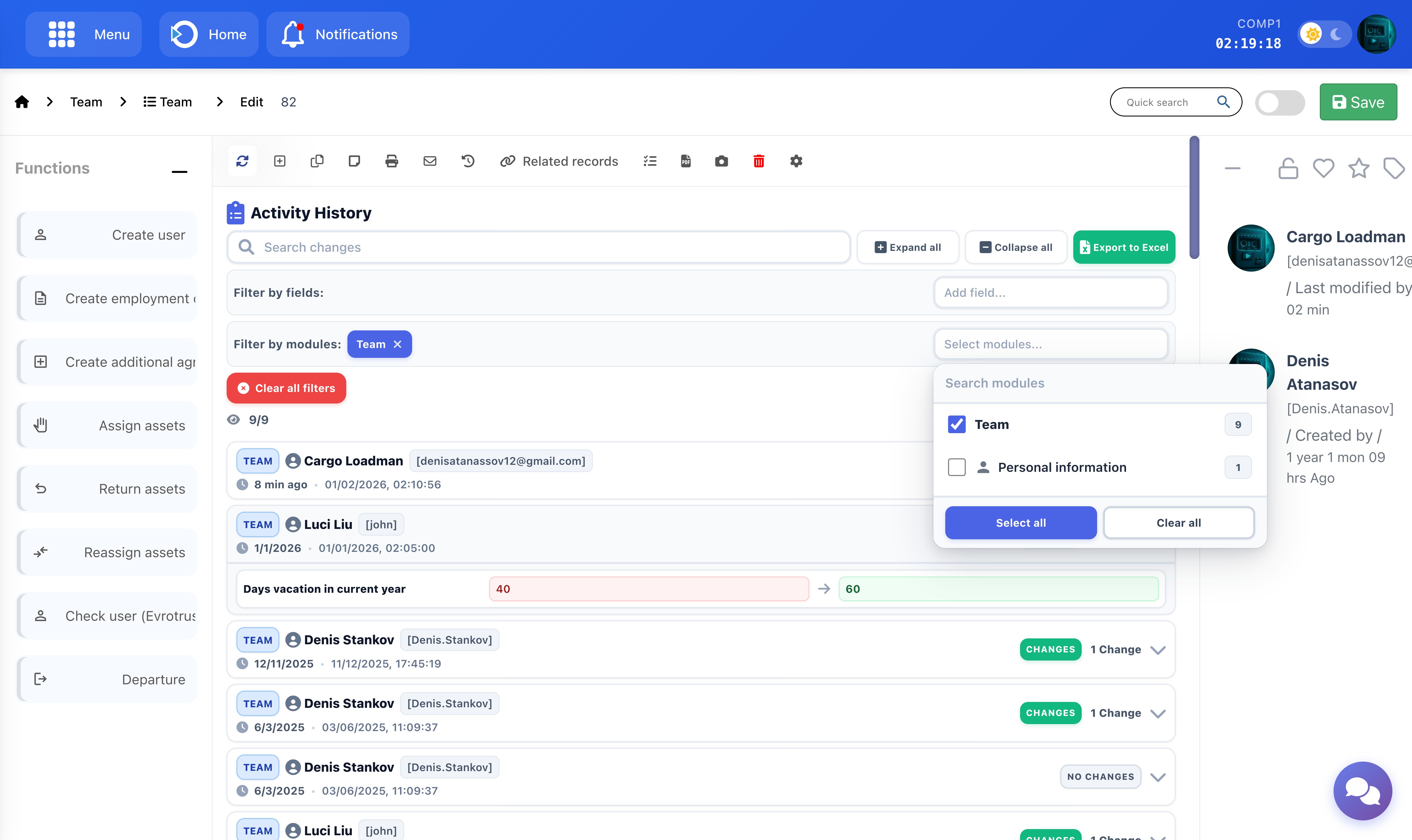
Task: Click the Export to Excel button
Action: tap(1124, 247)
